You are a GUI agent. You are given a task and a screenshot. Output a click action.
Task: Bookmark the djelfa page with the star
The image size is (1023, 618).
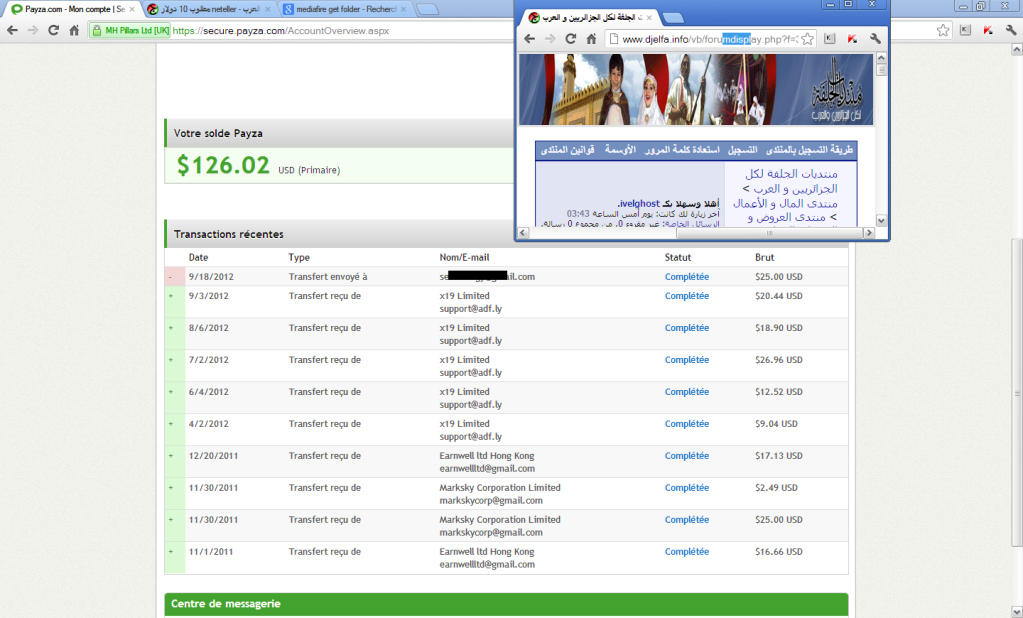click(x=807, y=39)
